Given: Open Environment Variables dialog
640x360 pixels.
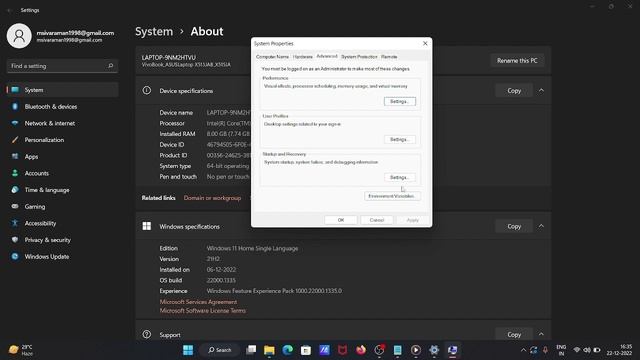Looking at the screenshot, I should click(x=392, y=196).
